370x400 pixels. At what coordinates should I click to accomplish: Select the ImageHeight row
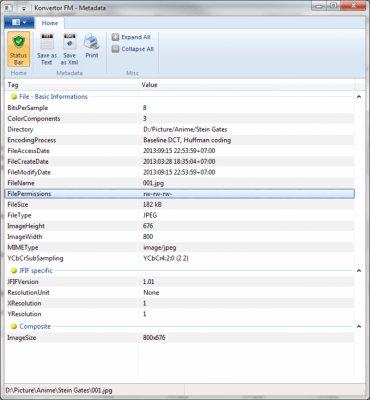(x=179, y=226)
